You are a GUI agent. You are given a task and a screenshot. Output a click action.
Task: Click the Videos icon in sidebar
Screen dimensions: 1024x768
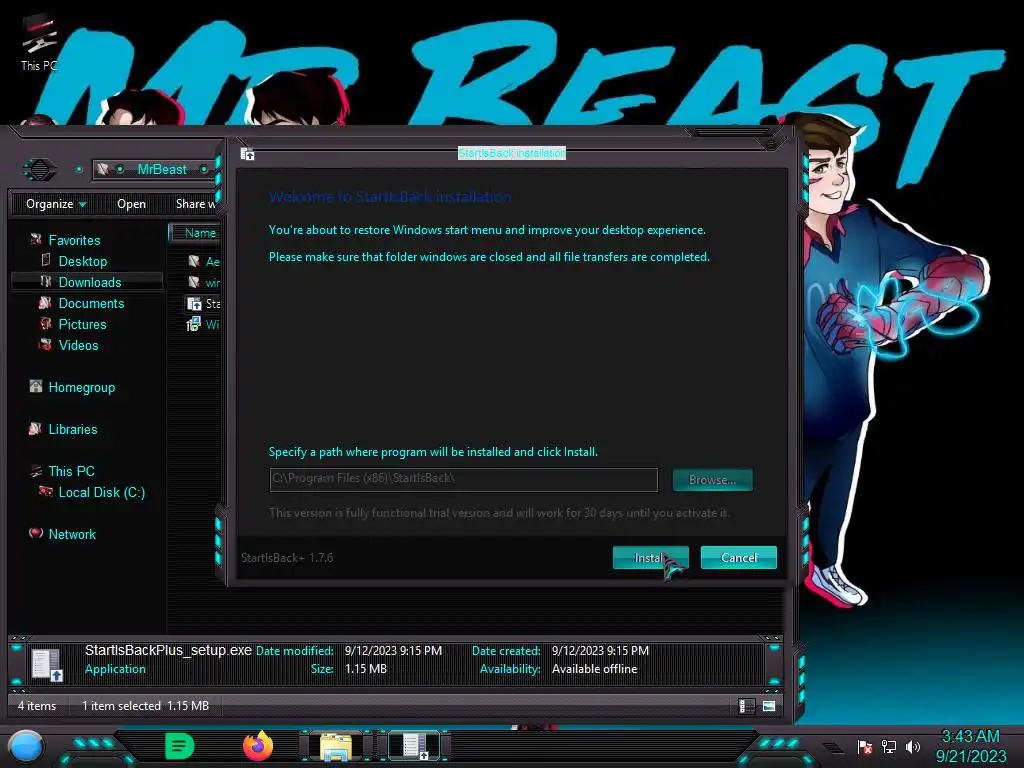(46, 344)
